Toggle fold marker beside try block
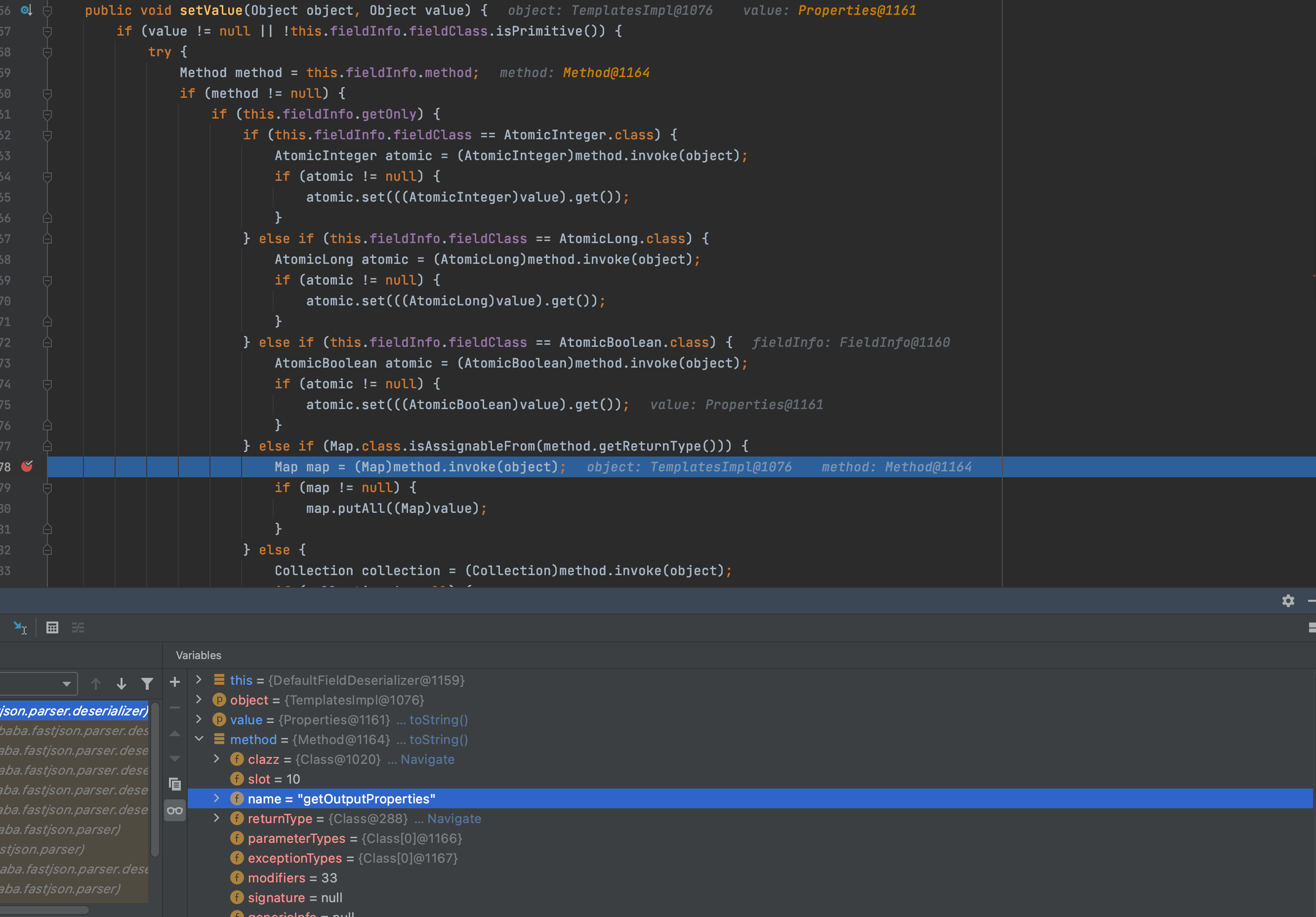This screenshot has width=1316, height=917. pyautogui.click(x=47, y=52)
